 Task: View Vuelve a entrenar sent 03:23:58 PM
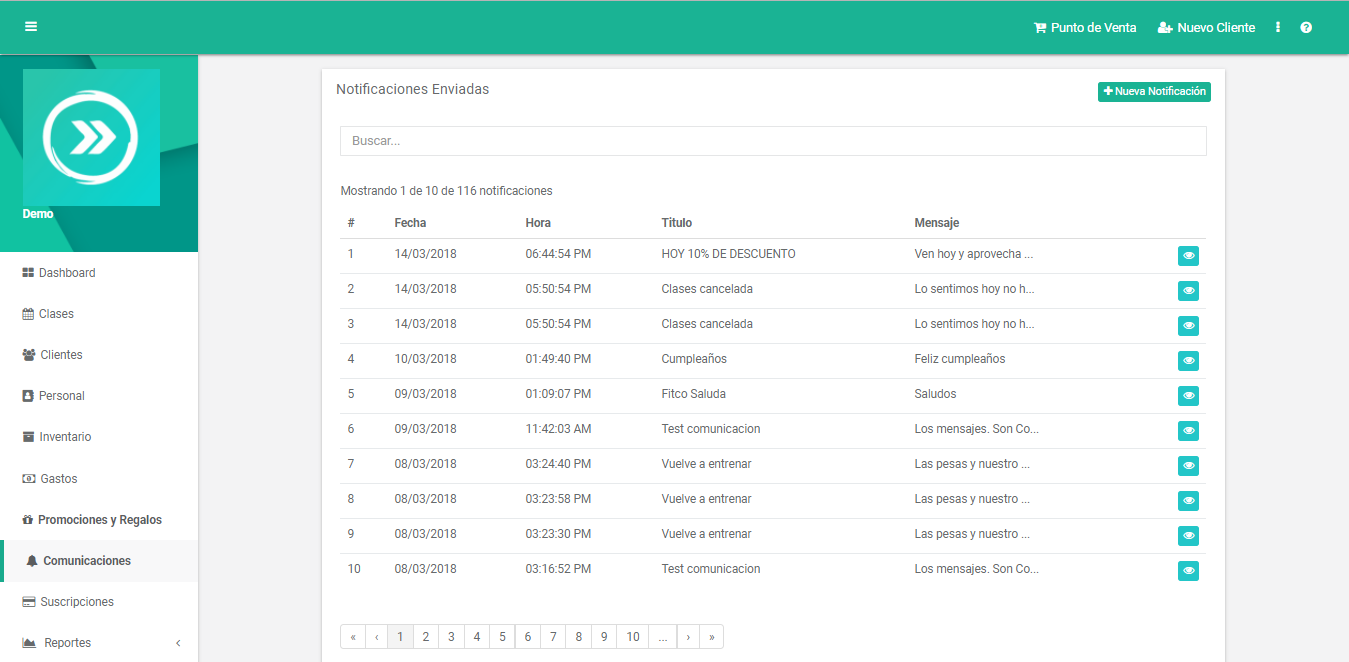tap(1188, 501)
